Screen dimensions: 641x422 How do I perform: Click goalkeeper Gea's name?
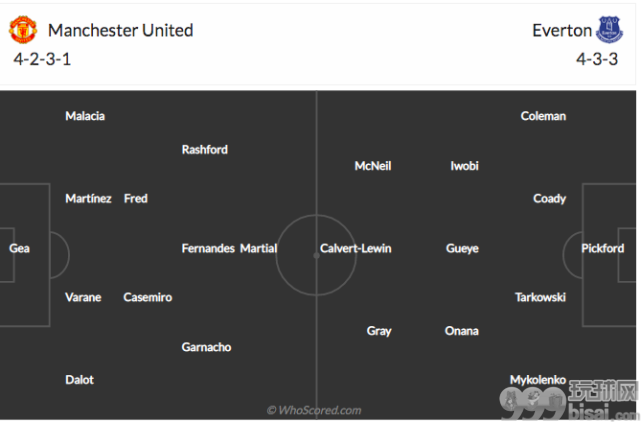[19, 248]
